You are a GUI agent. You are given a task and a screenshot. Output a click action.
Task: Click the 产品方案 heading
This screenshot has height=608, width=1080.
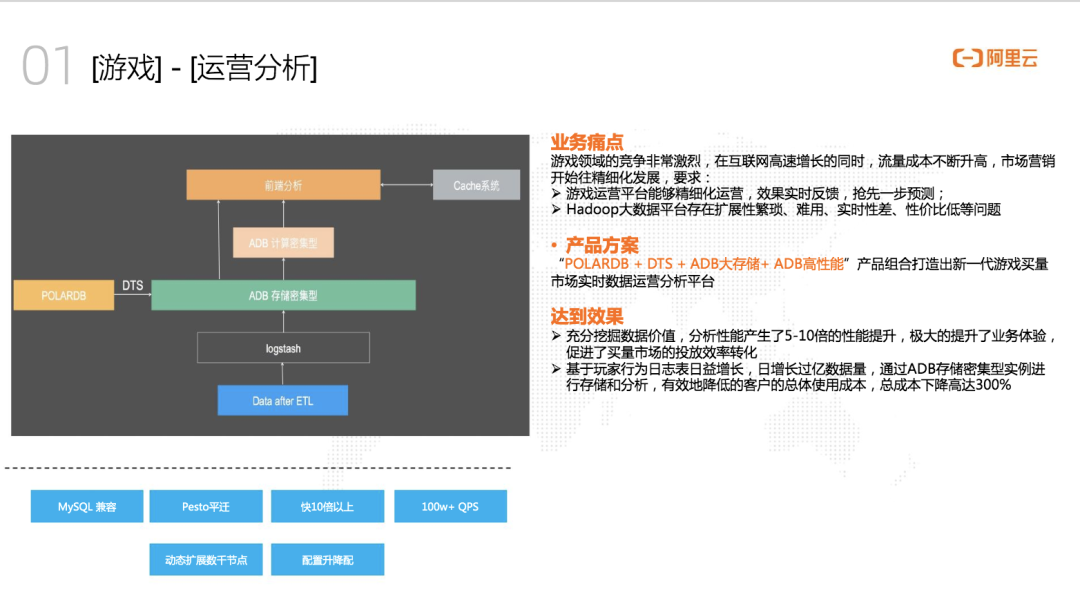pyautogui.click(x=602, y=245)
